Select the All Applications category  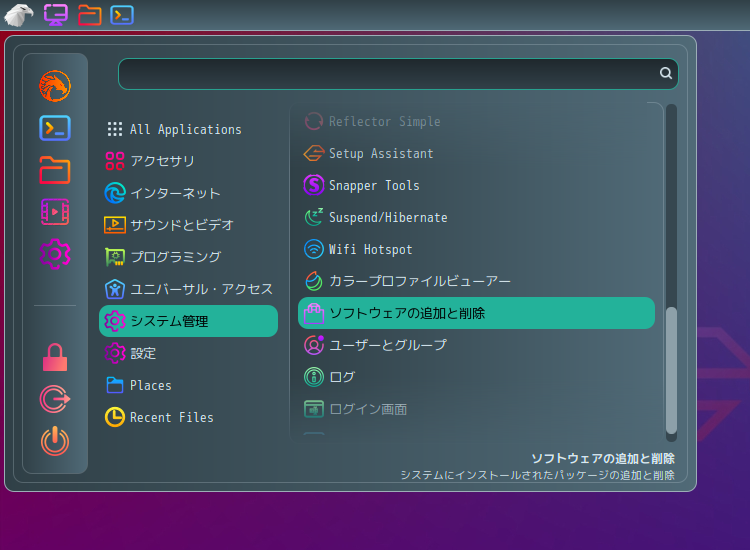coord(188,129)
